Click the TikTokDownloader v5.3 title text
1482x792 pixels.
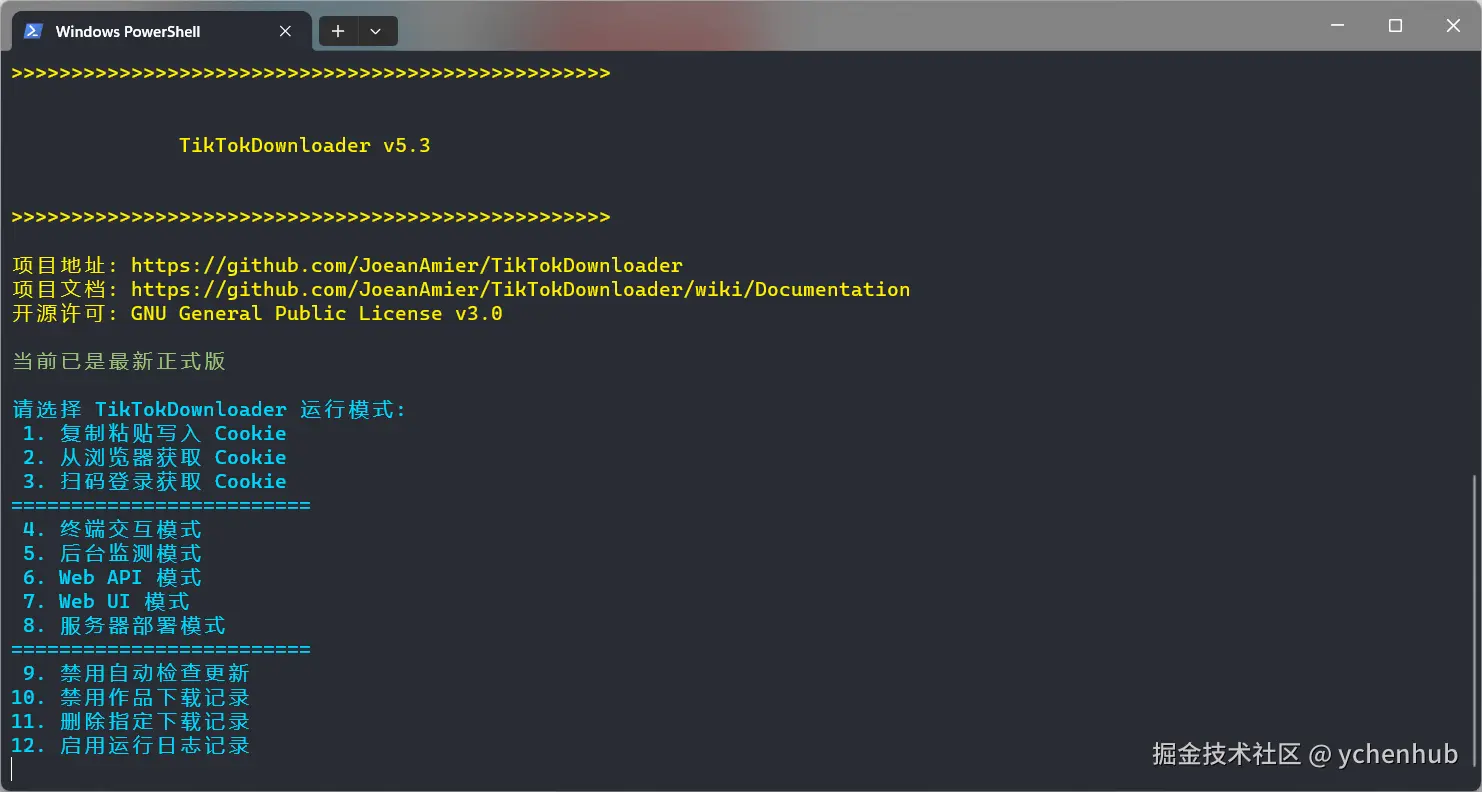[304, 146]
